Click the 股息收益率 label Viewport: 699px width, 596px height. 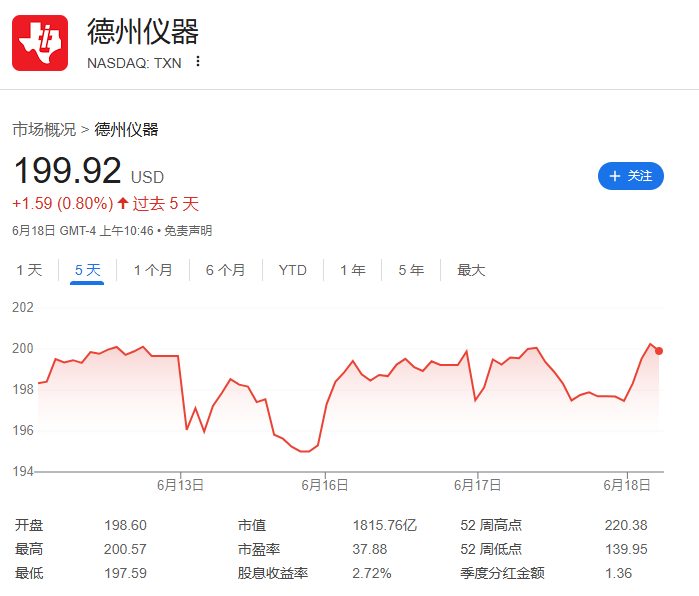point(273,573)
